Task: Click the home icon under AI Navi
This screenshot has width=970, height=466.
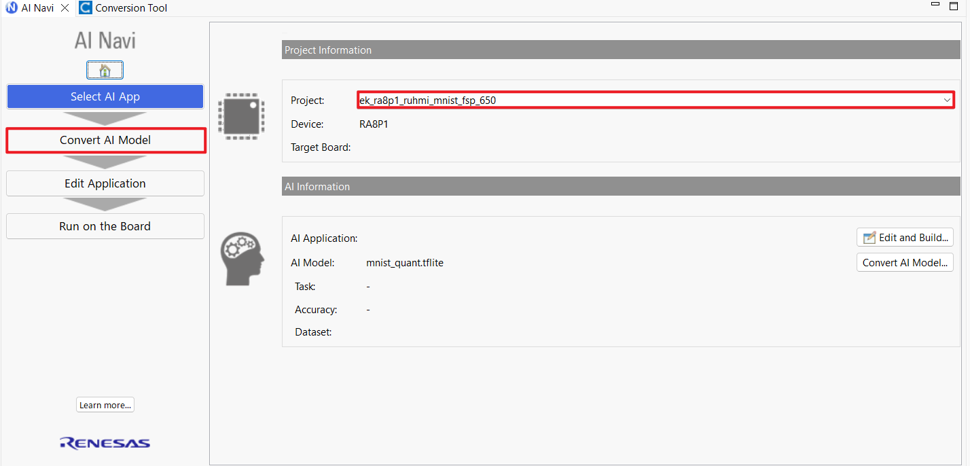Action: pos(105,71)
